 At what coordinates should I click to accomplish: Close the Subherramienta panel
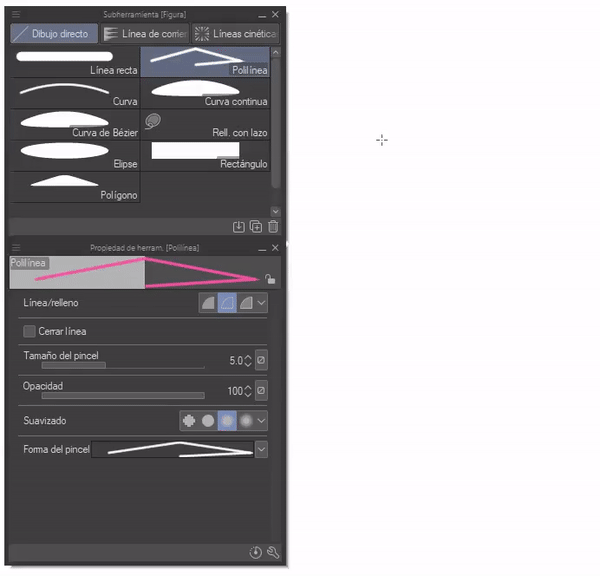pyautogui.click(x=275, y=15)
